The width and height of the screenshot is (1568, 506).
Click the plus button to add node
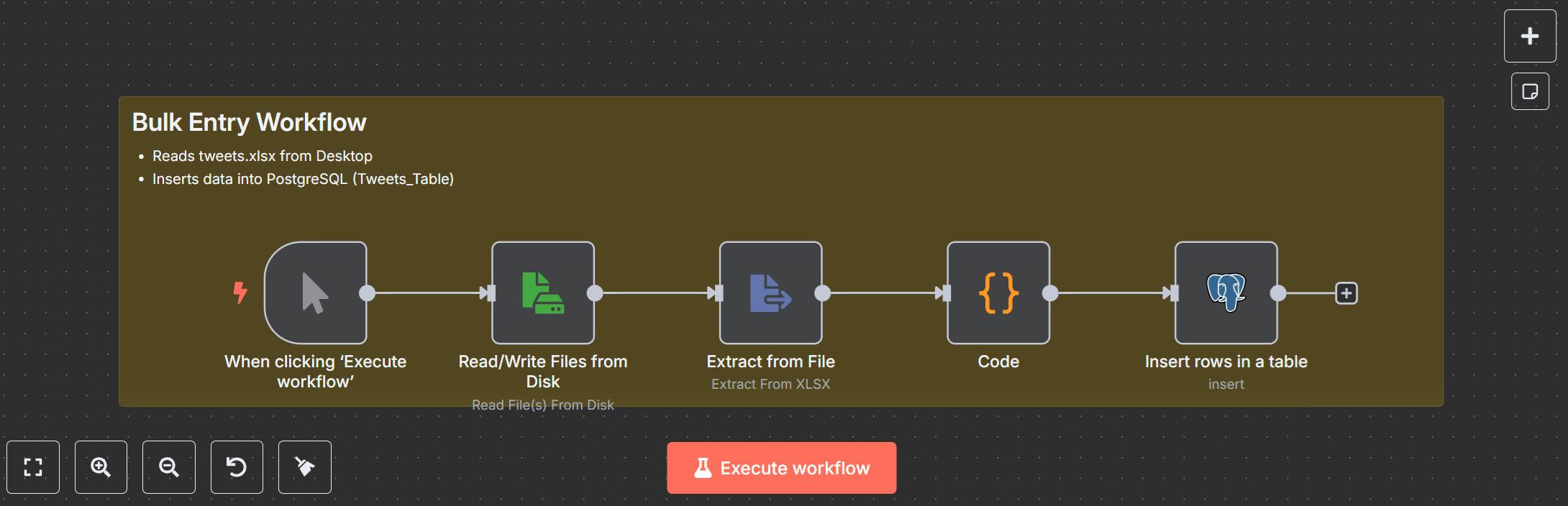1530,36
